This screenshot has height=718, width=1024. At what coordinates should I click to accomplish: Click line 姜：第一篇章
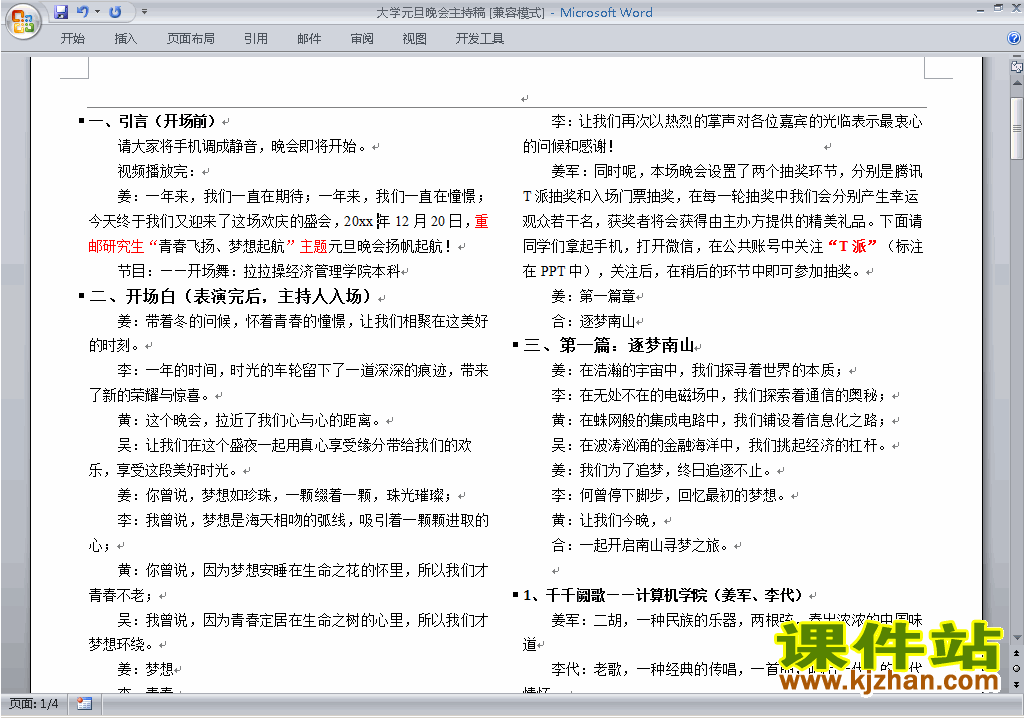(x=594, y=296)
